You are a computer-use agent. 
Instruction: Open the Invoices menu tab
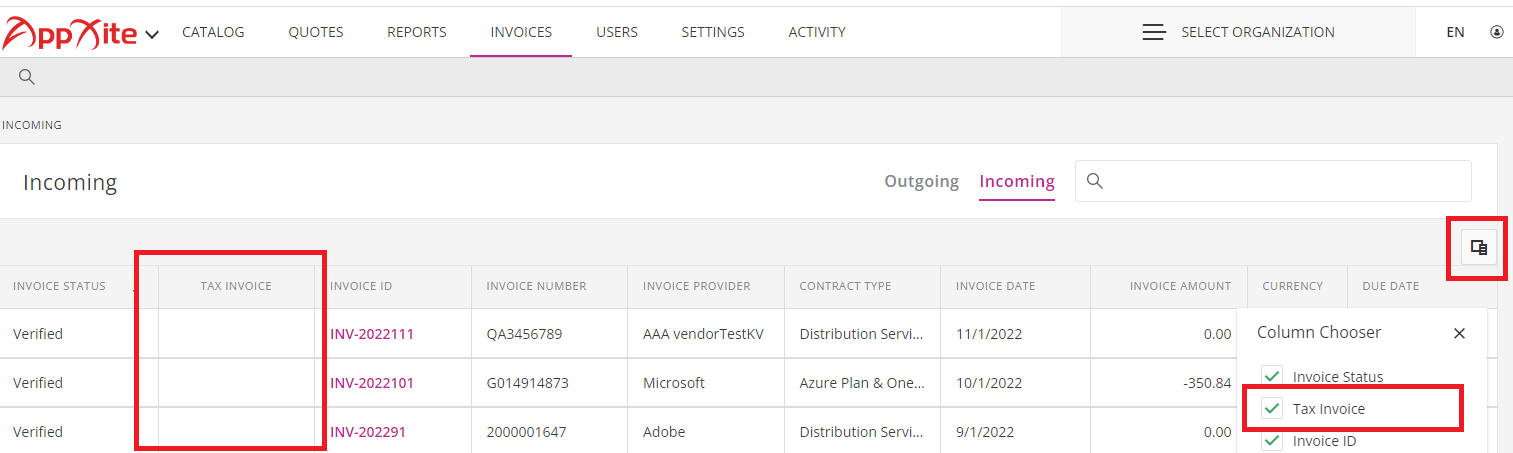(521, 32)
